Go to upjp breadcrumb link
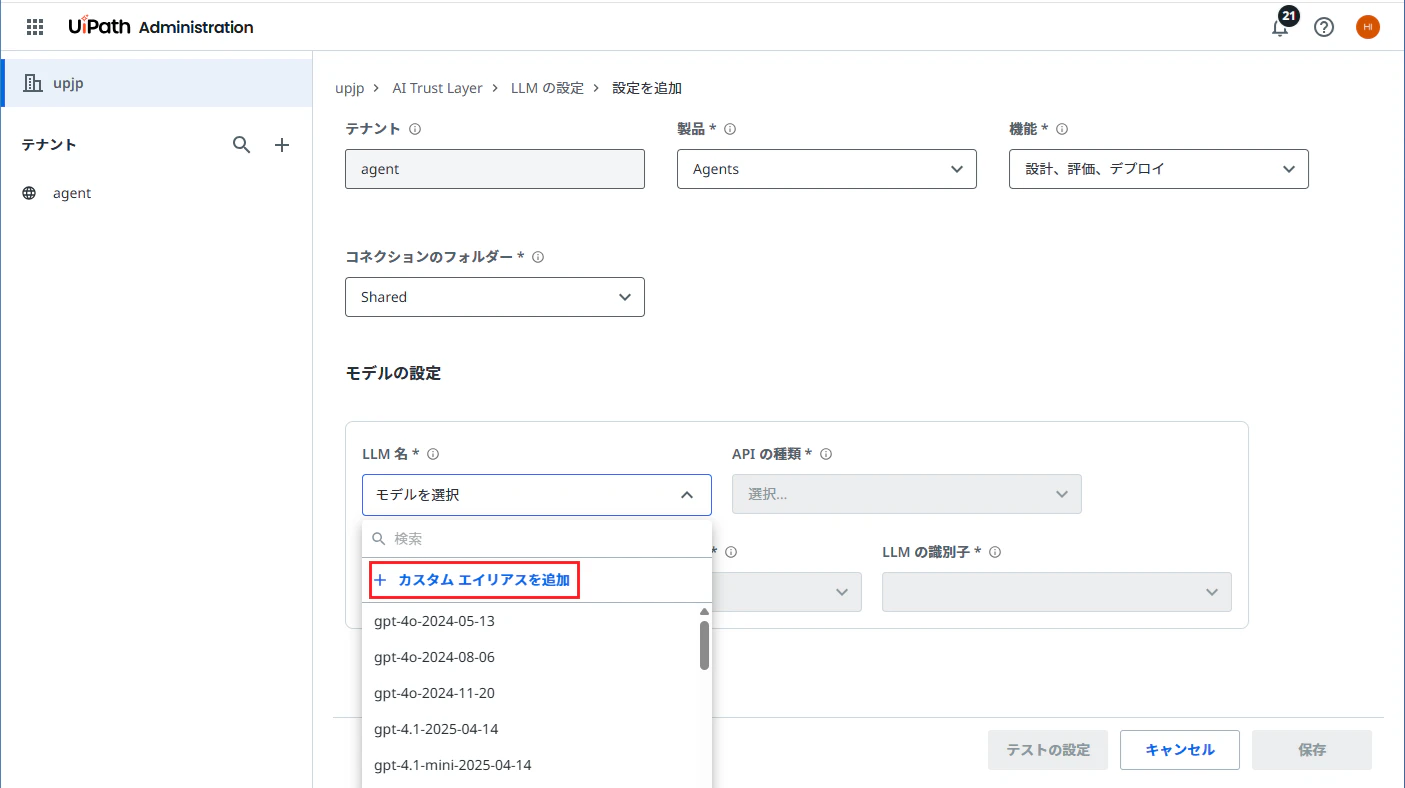 [350, 88]
